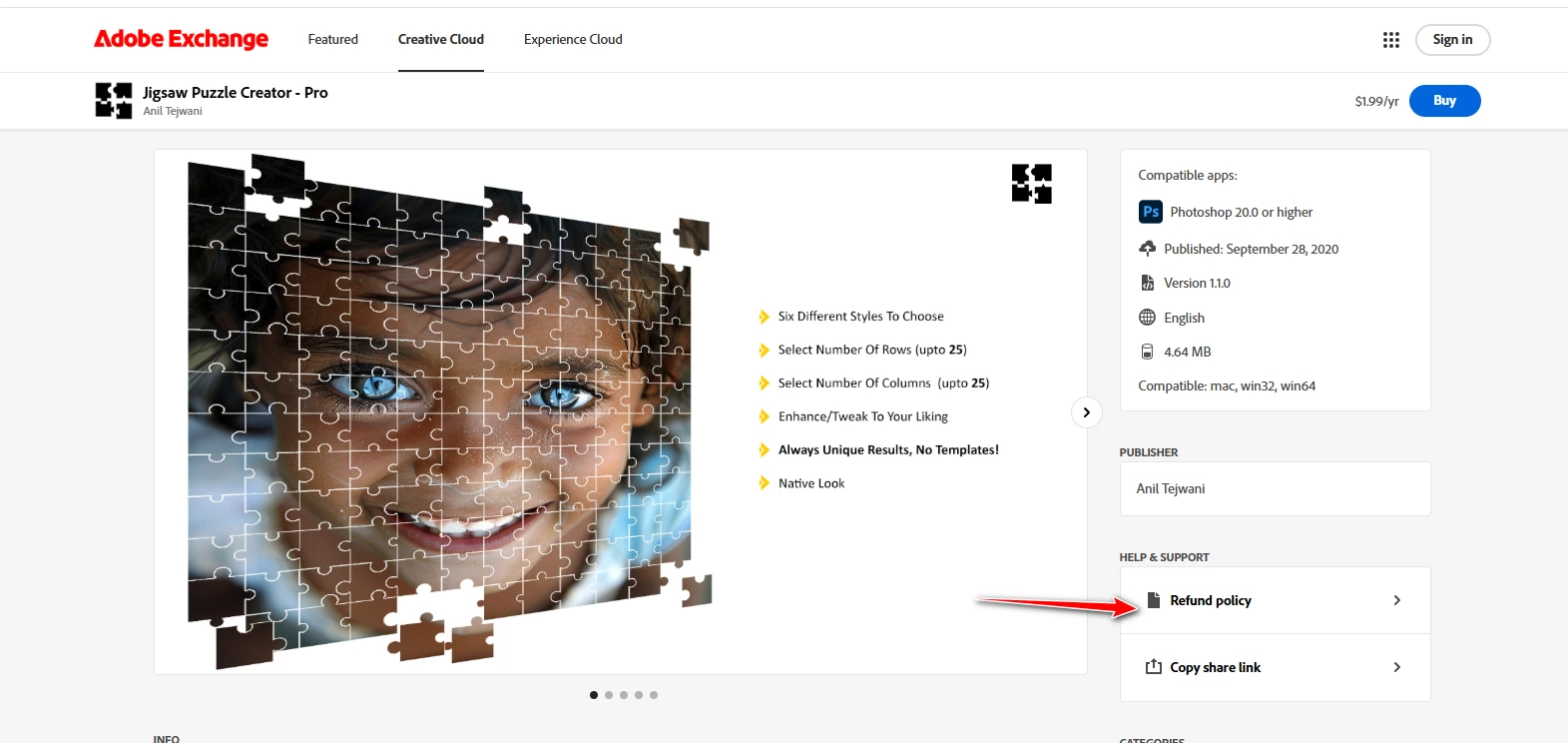Open the Adobe Exchange home logo
This screenshot has width=1568, height=743.
pos(181,39)
